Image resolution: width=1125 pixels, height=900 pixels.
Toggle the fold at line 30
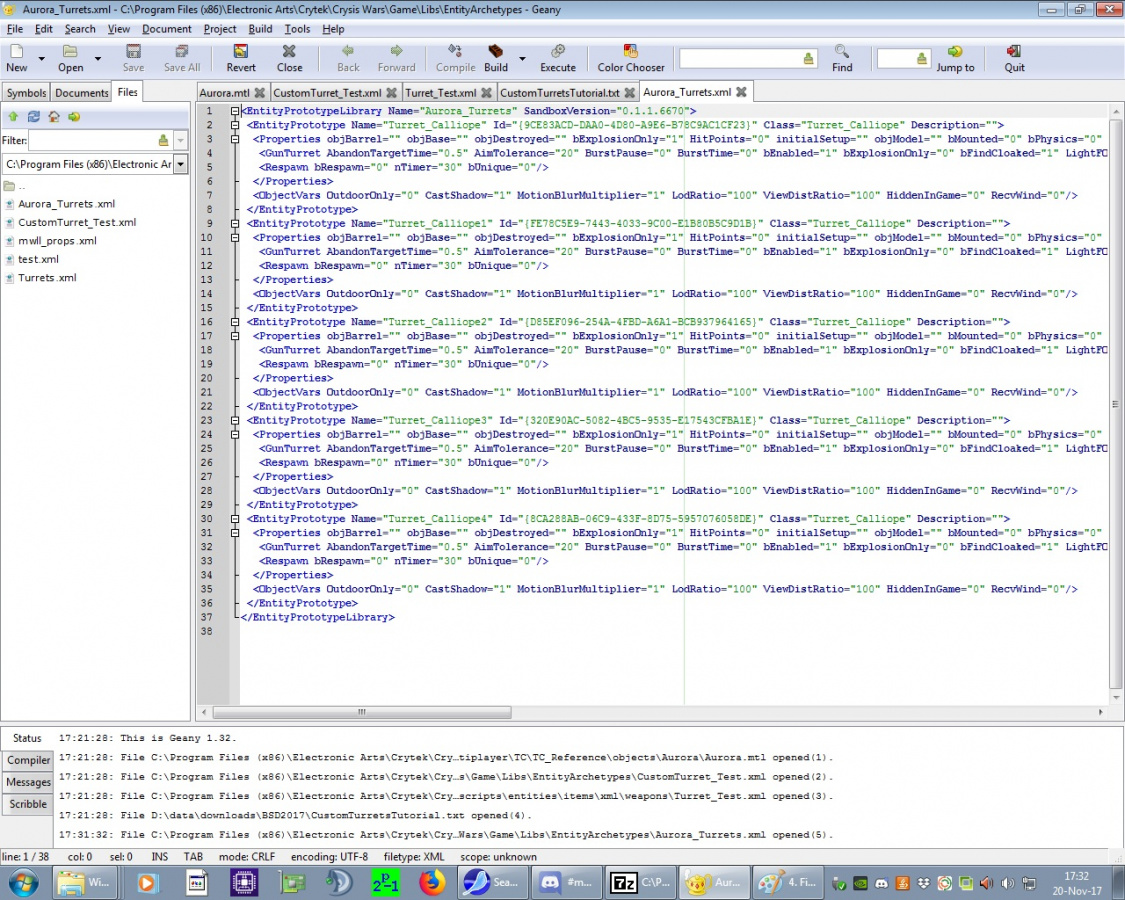[234, 519]
